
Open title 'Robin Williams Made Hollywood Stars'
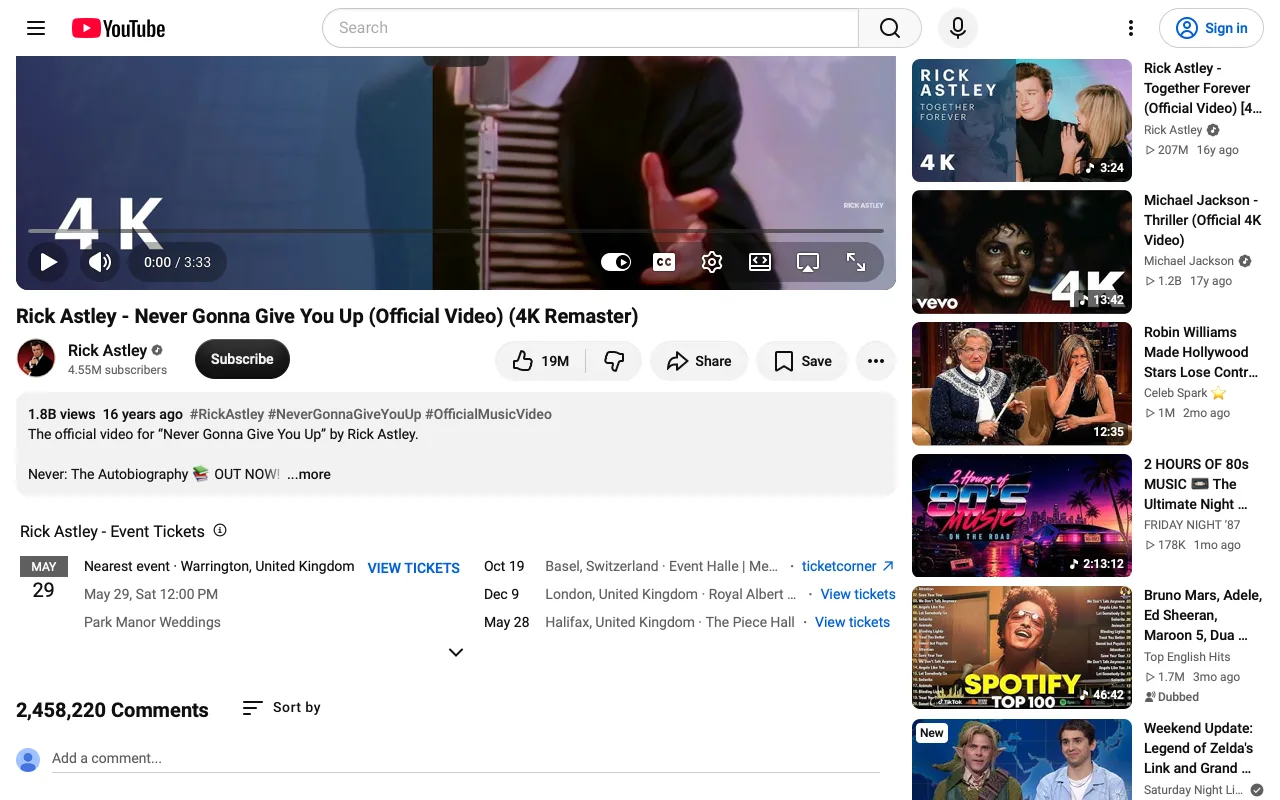click(x=1201, y=352)
